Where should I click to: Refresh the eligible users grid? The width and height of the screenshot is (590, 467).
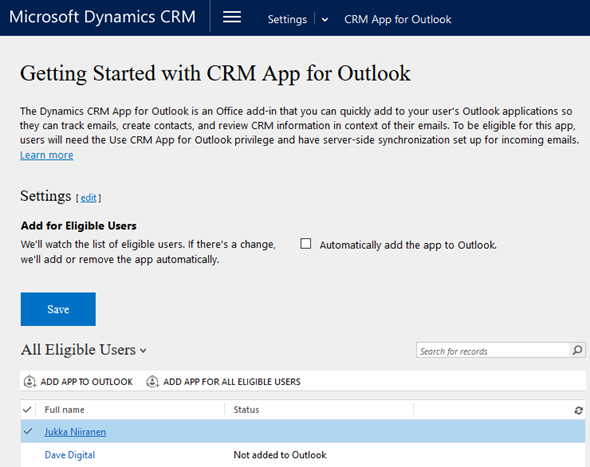pyautogui.click(x=579, y=410)
